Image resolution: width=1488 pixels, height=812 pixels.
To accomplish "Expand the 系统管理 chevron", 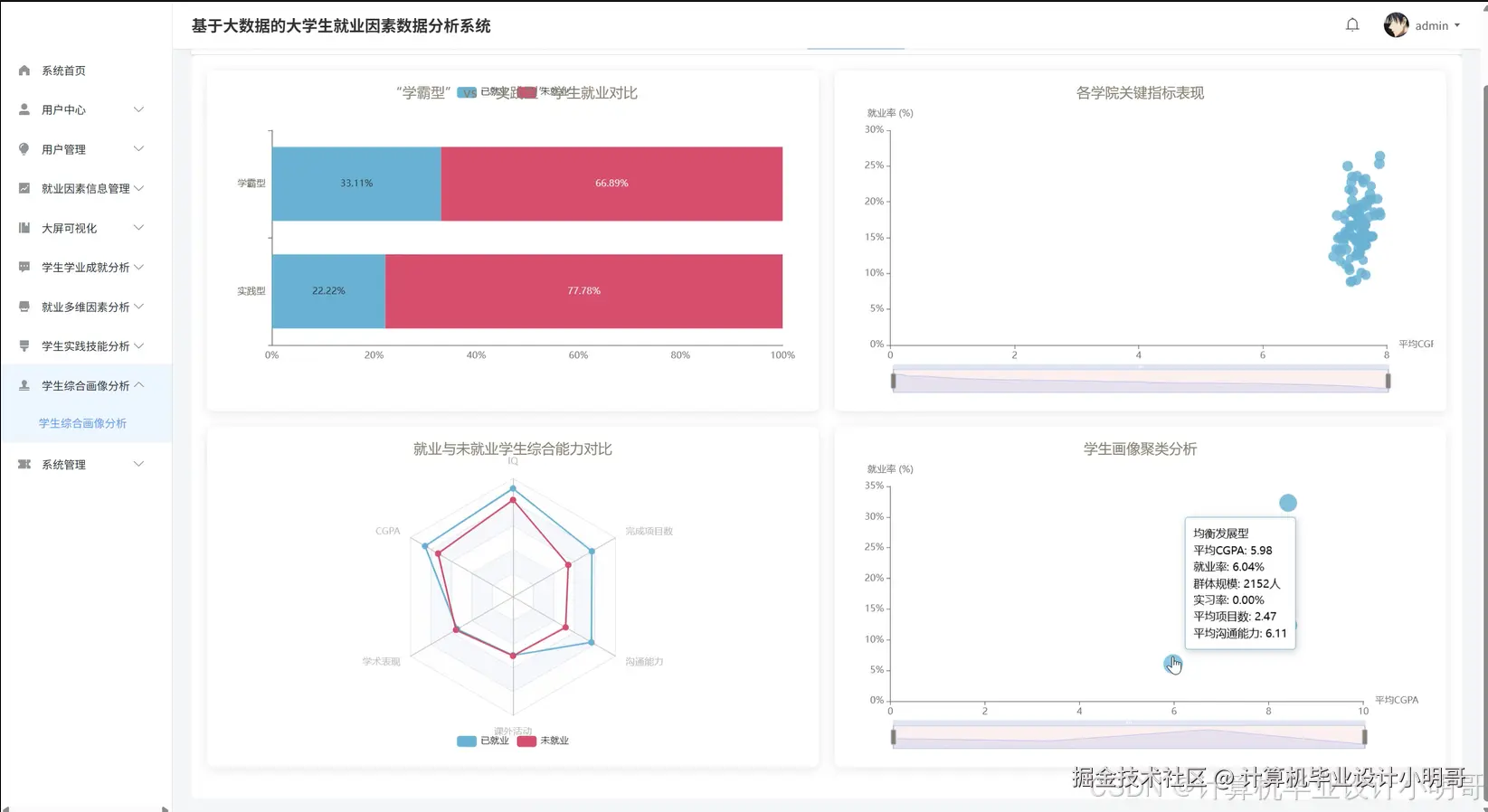I will point(138,464).
